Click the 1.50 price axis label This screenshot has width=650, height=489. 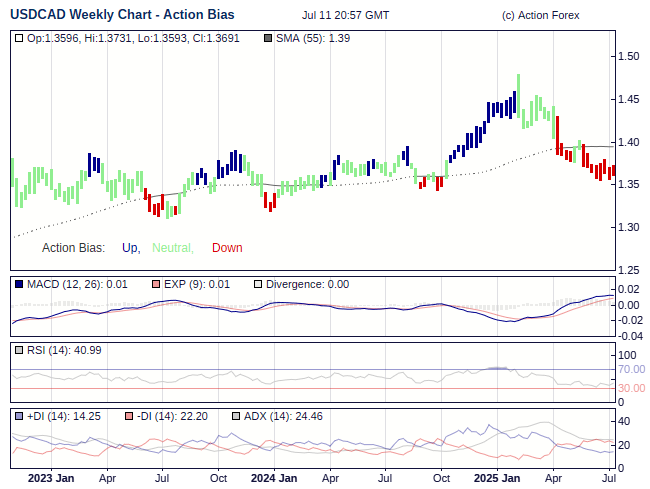629,56
